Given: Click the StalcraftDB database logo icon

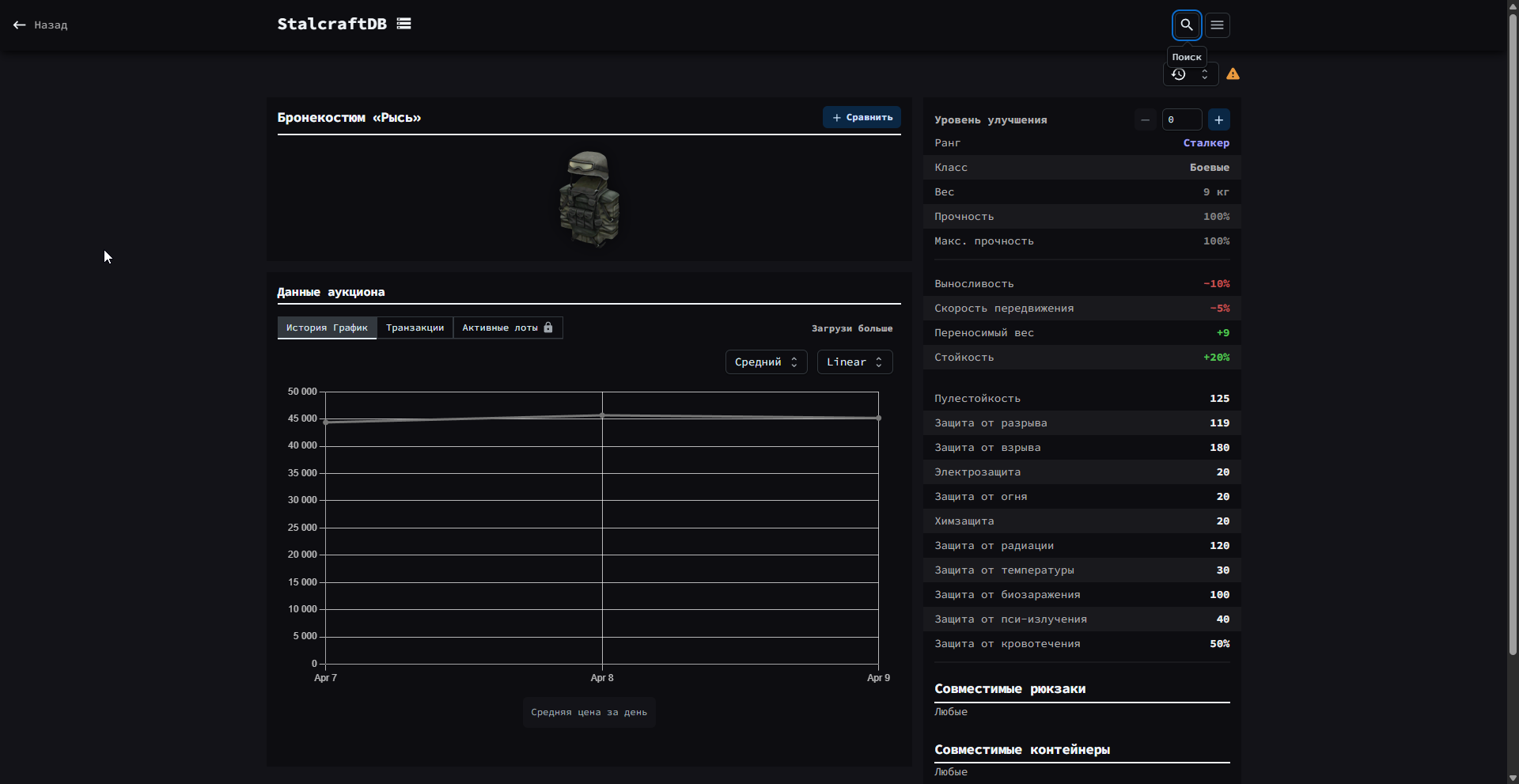Looking at the screenshot, I should click(404, 24).
